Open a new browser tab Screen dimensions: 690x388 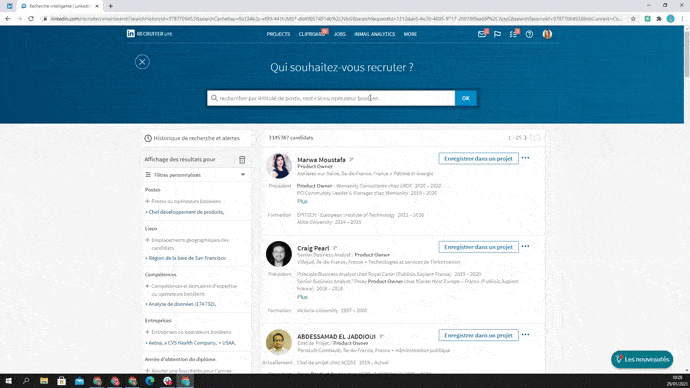coord(110,6)
